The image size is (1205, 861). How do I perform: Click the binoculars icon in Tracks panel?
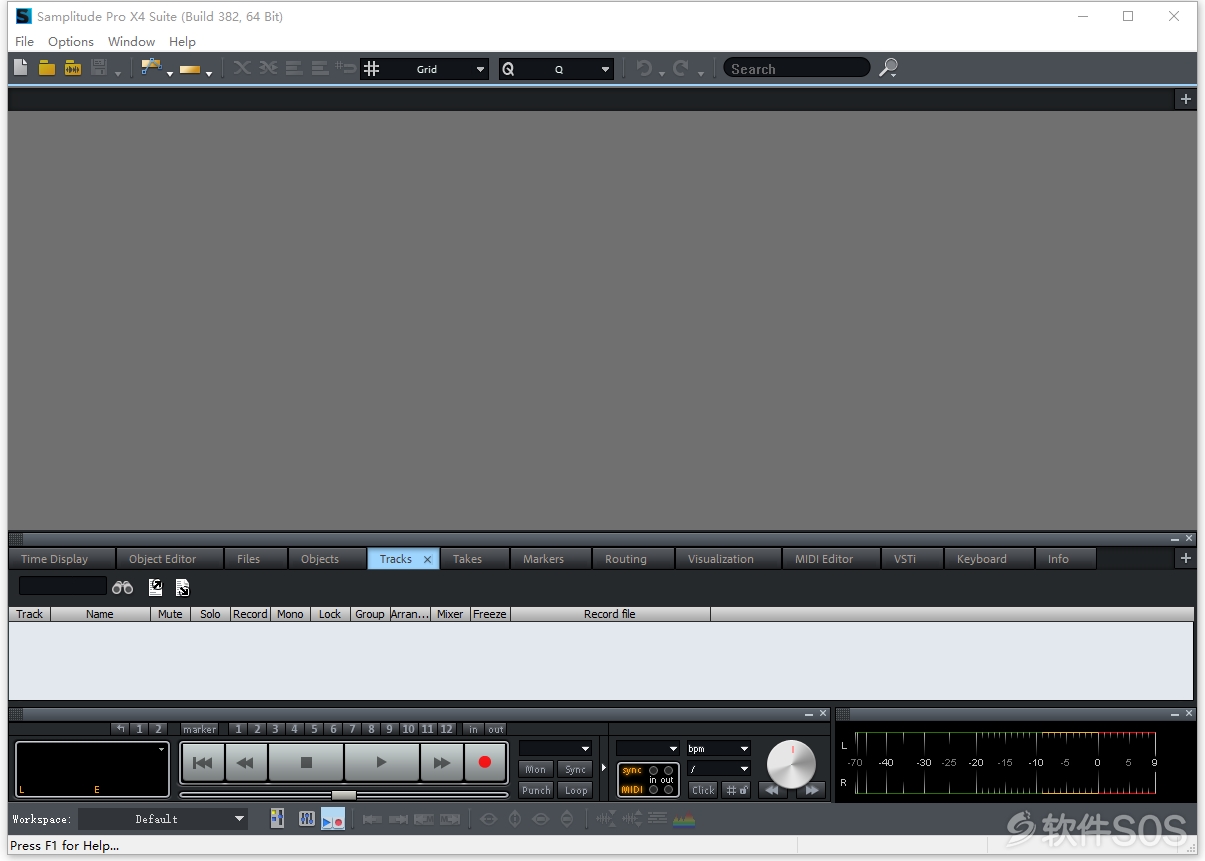pyautogui.click(x=123, y=587)
